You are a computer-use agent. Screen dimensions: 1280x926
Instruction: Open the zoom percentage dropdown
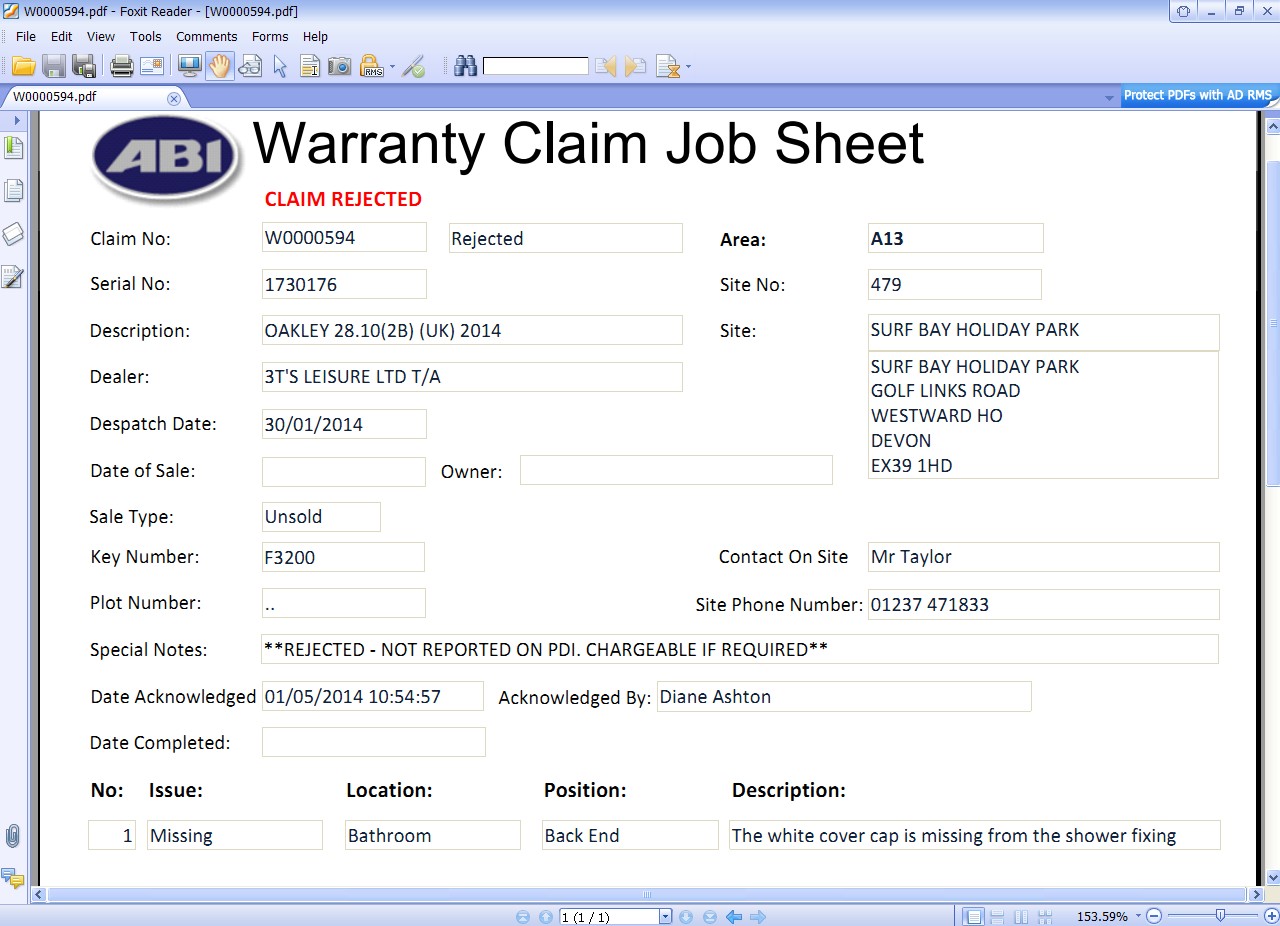[1137, 917]
